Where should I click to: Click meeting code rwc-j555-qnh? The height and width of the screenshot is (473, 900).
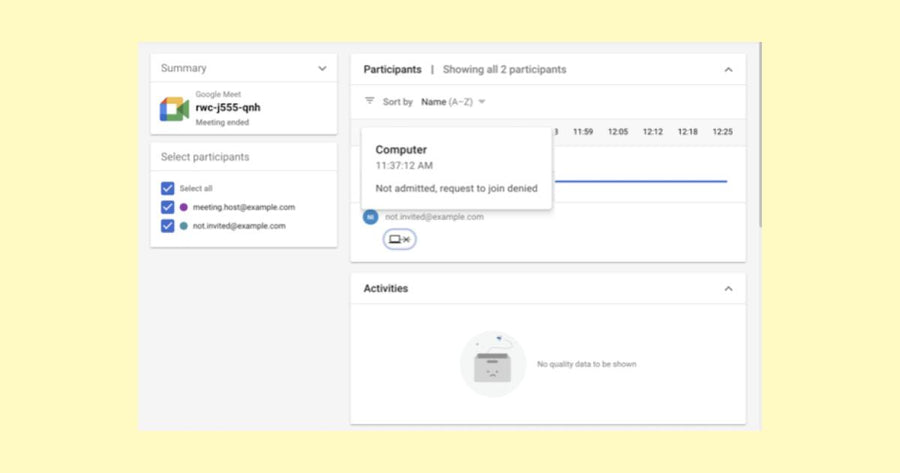click(228, 107)
